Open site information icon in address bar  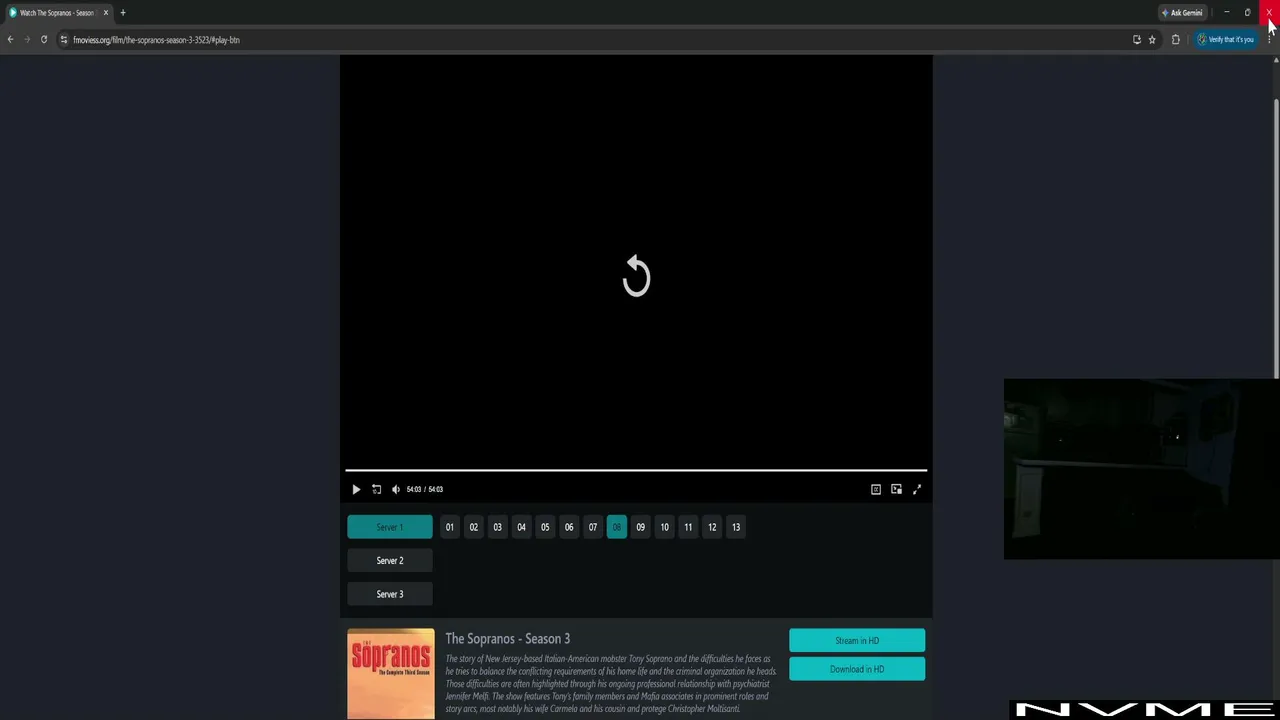pos(64,40)
